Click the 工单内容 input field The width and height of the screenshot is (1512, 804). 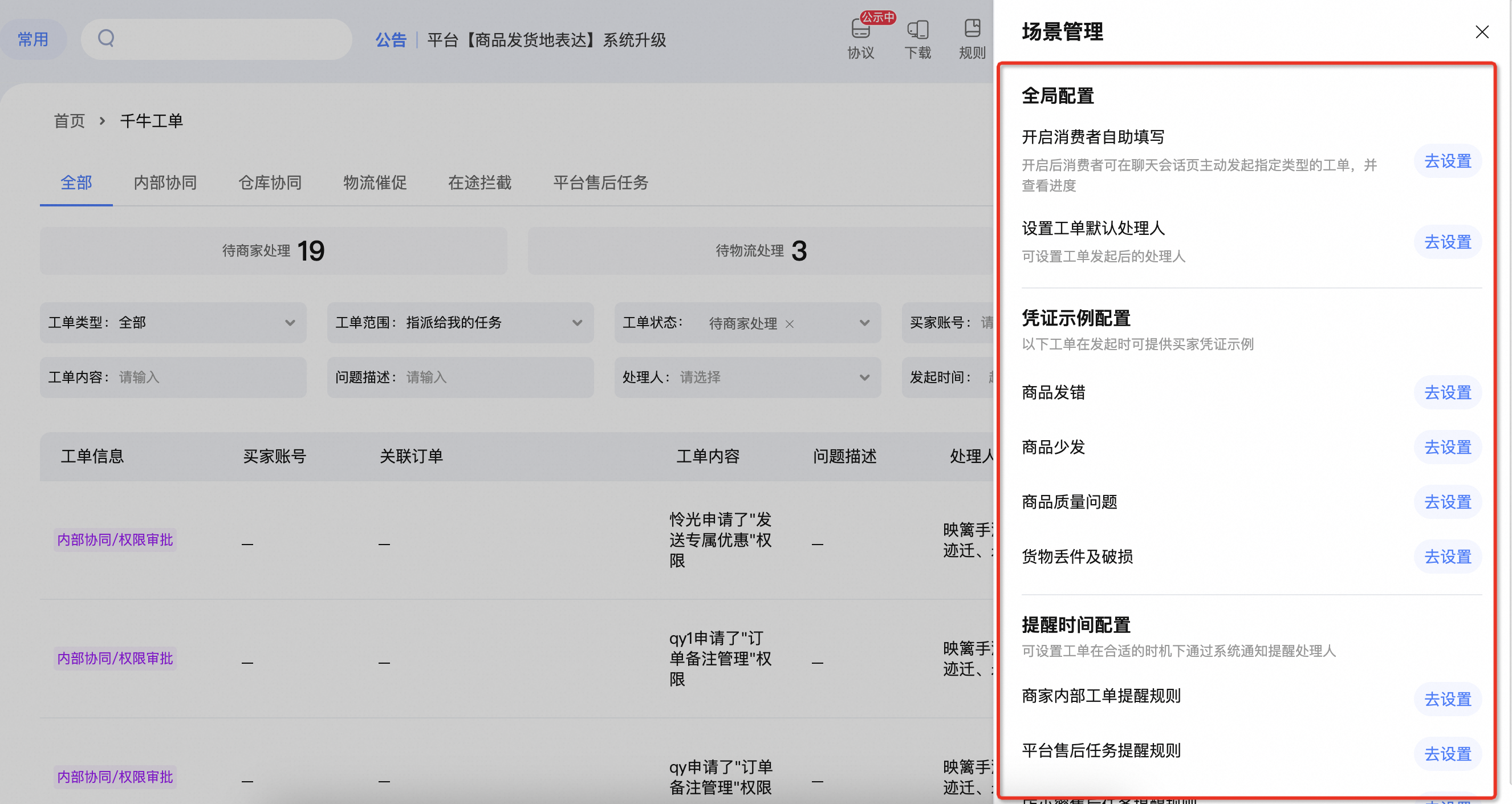(173, 377)
